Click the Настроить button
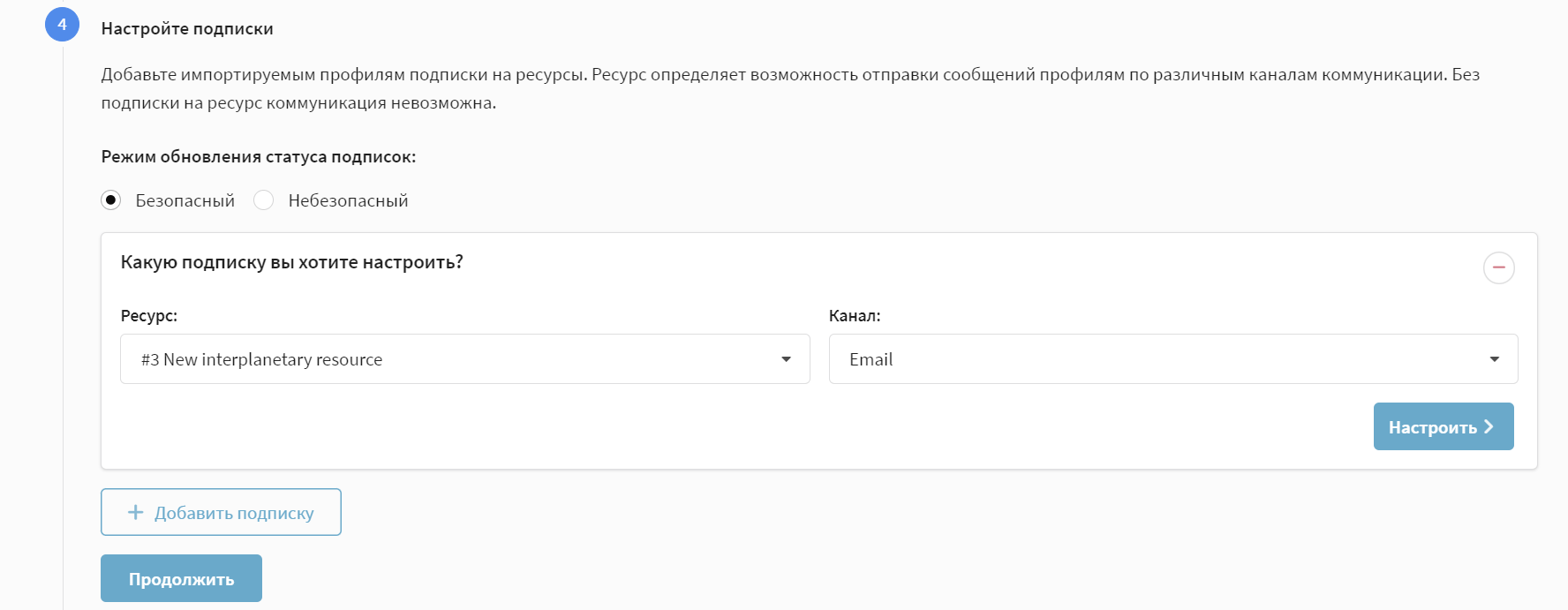Image resolution: width=1568 pixels, height=610 pixels. (x=1443, y=426)
